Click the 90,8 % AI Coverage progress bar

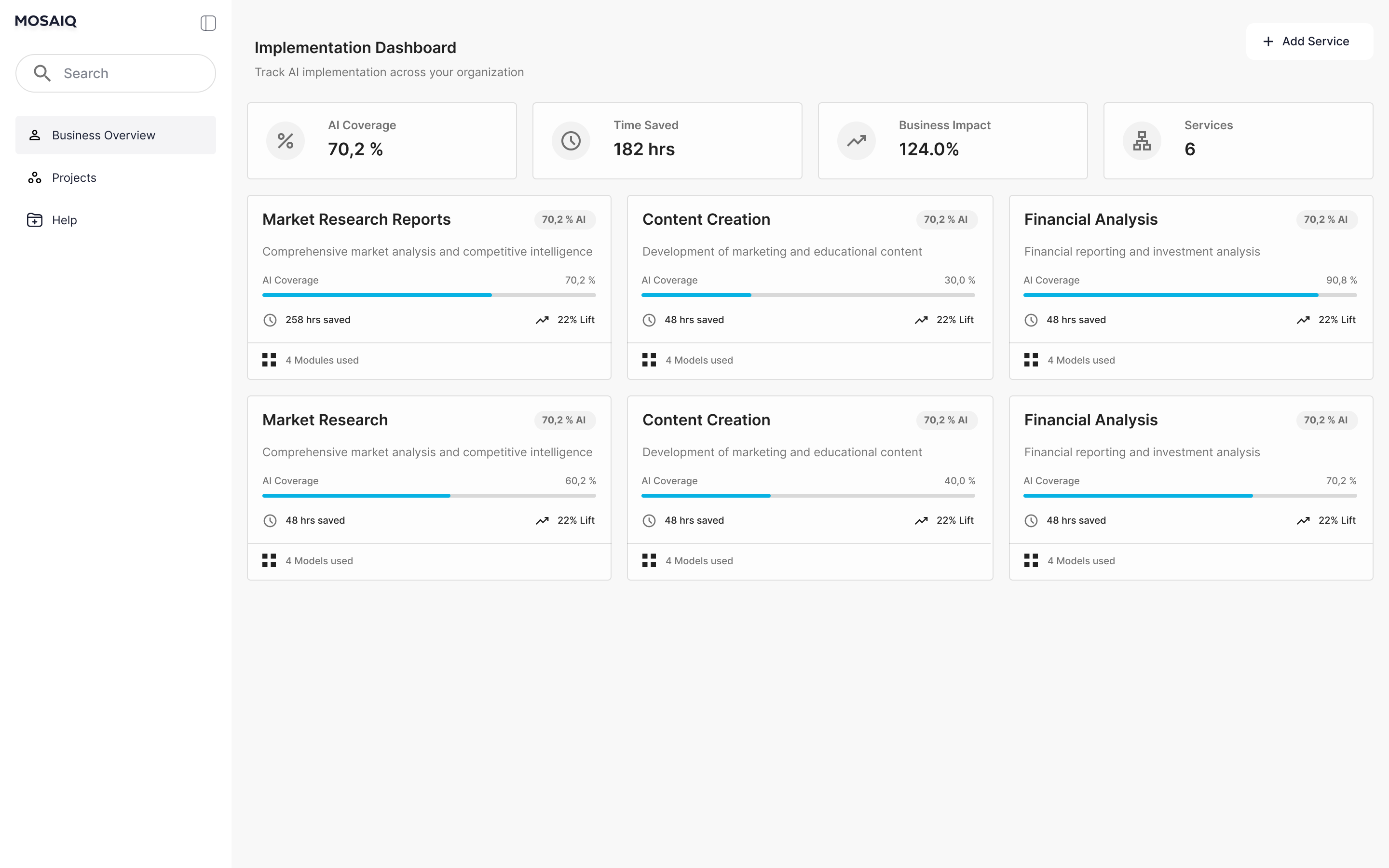pos(1189,295)
